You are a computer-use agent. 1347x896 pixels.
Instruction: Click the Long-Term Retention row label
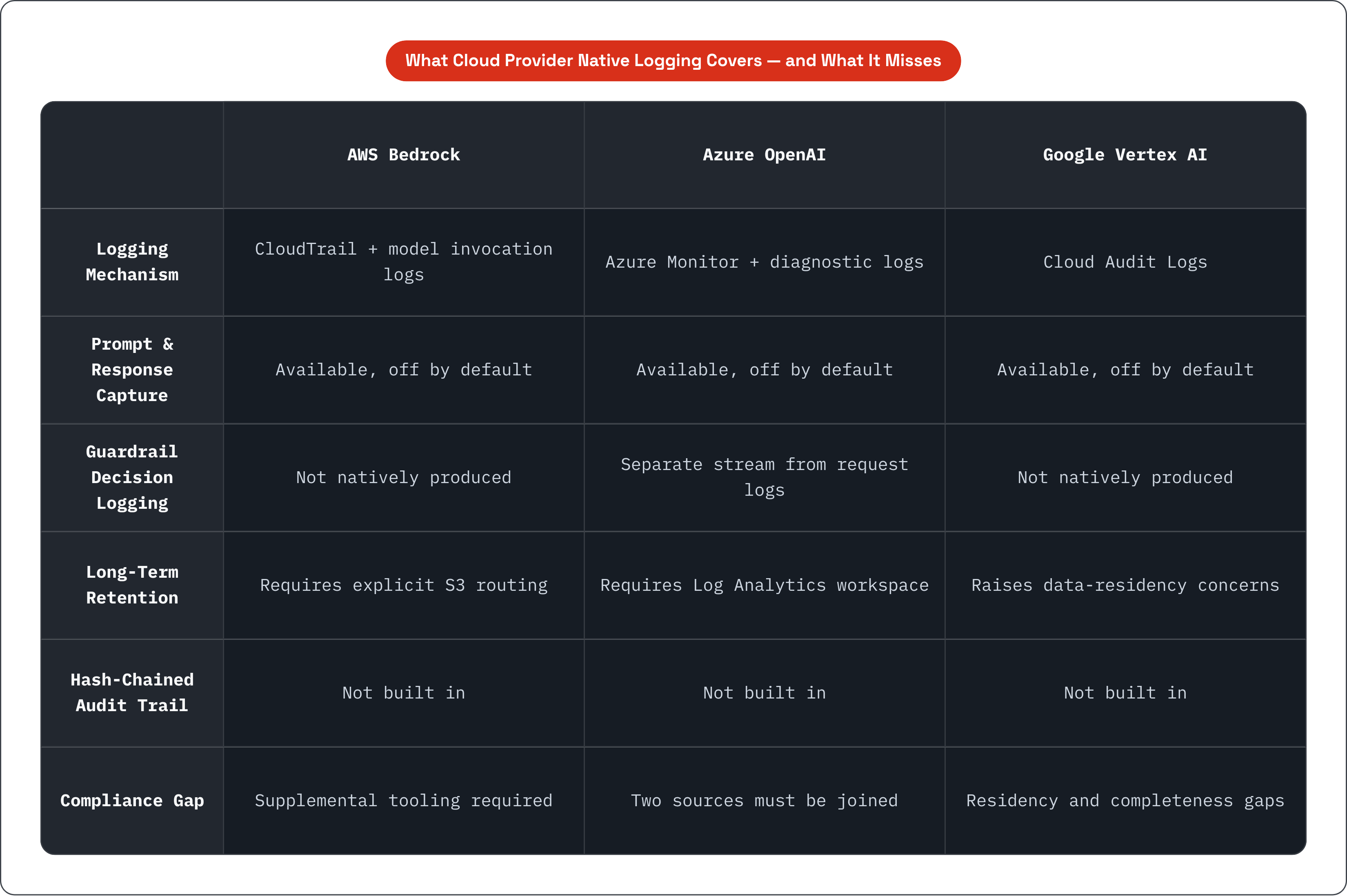pyautogui.click(x=132, y=585)
